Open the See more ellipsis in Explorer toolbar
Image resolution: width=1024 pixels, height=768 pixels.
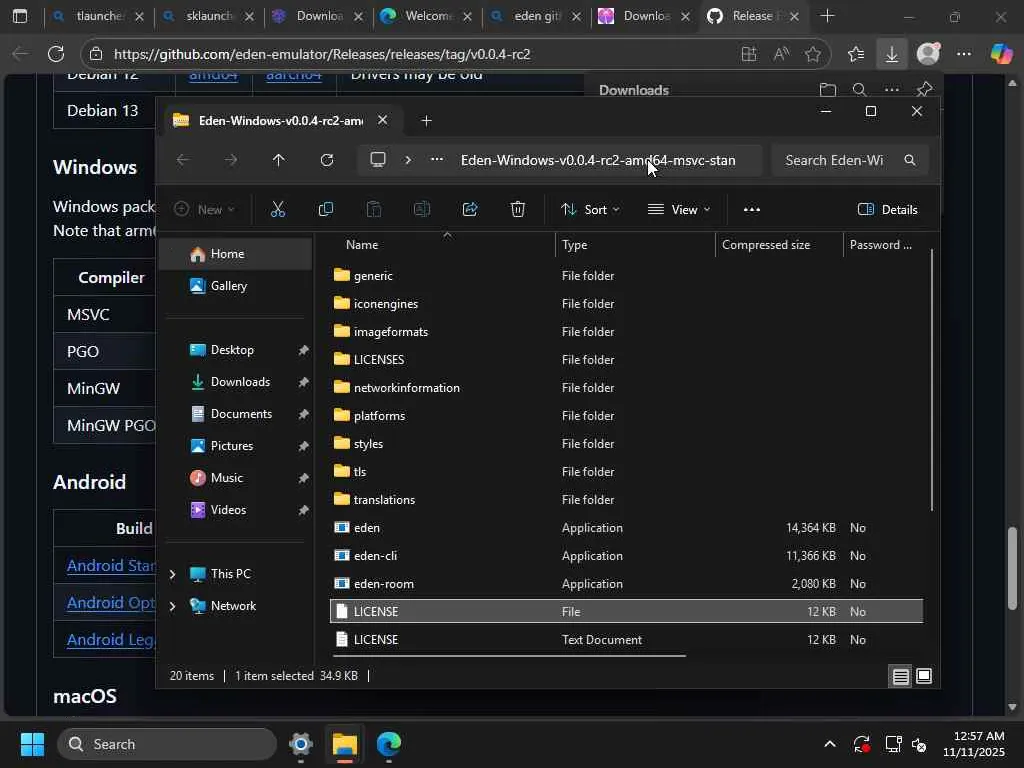(x=752, y=210)
